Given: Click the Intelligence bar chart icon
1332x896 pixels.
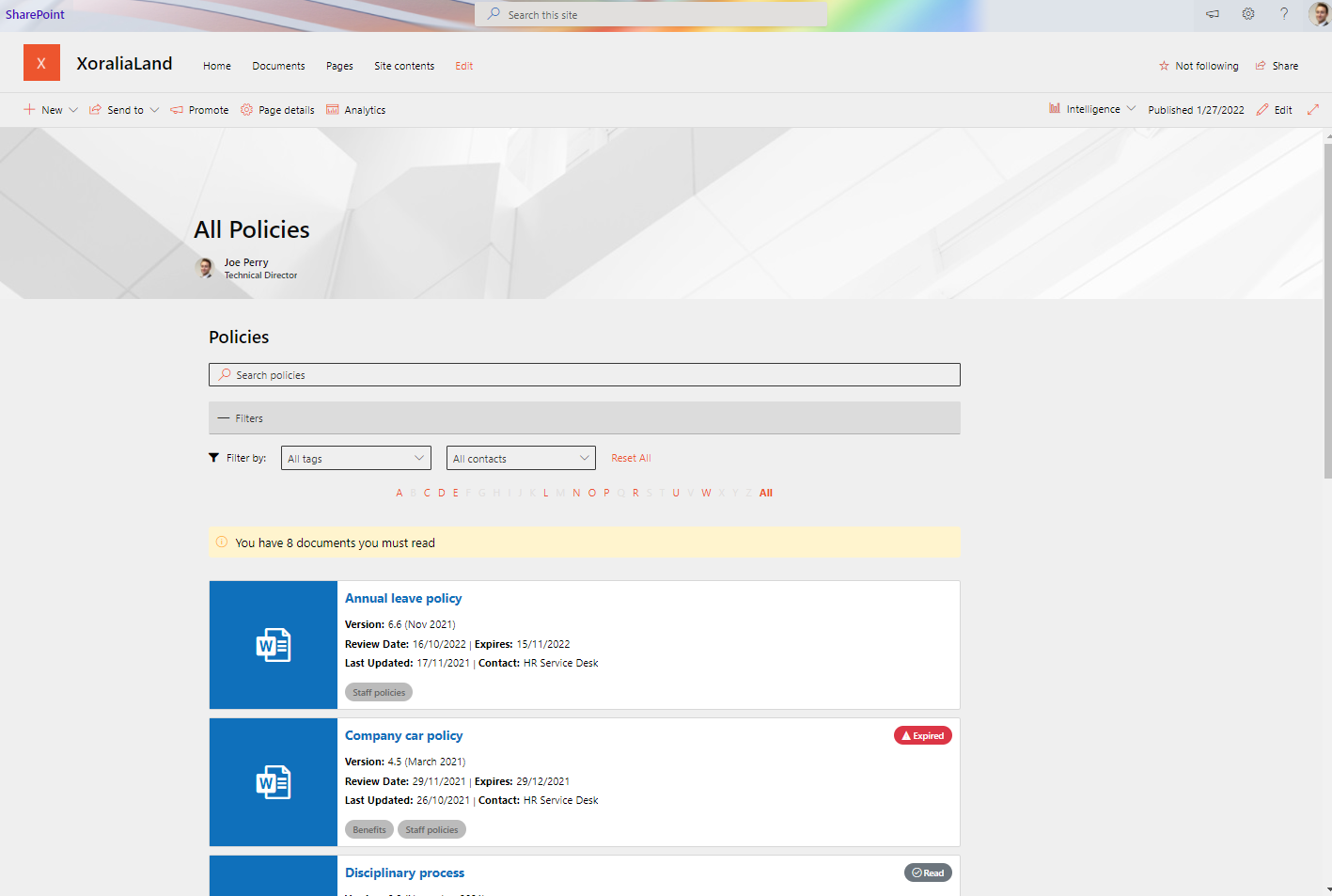Looking at the screenshot, I should [1055, 109].
